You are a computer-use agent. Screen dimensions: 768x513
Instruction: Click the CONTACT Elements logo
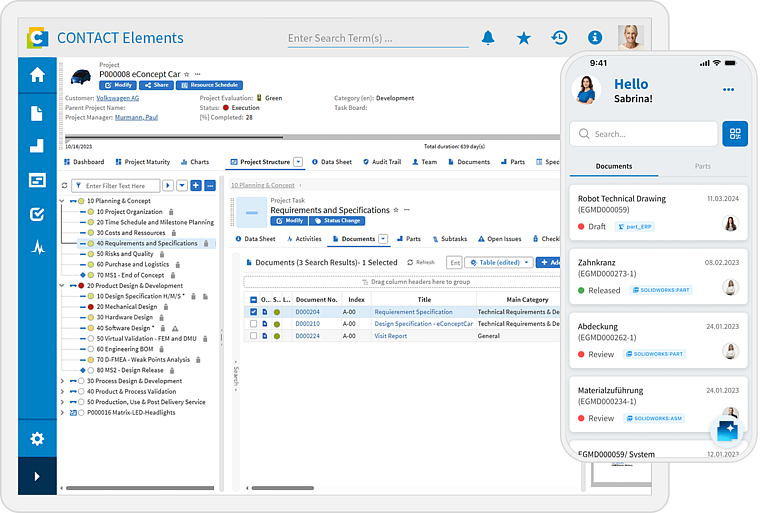[x=38, y=38]
